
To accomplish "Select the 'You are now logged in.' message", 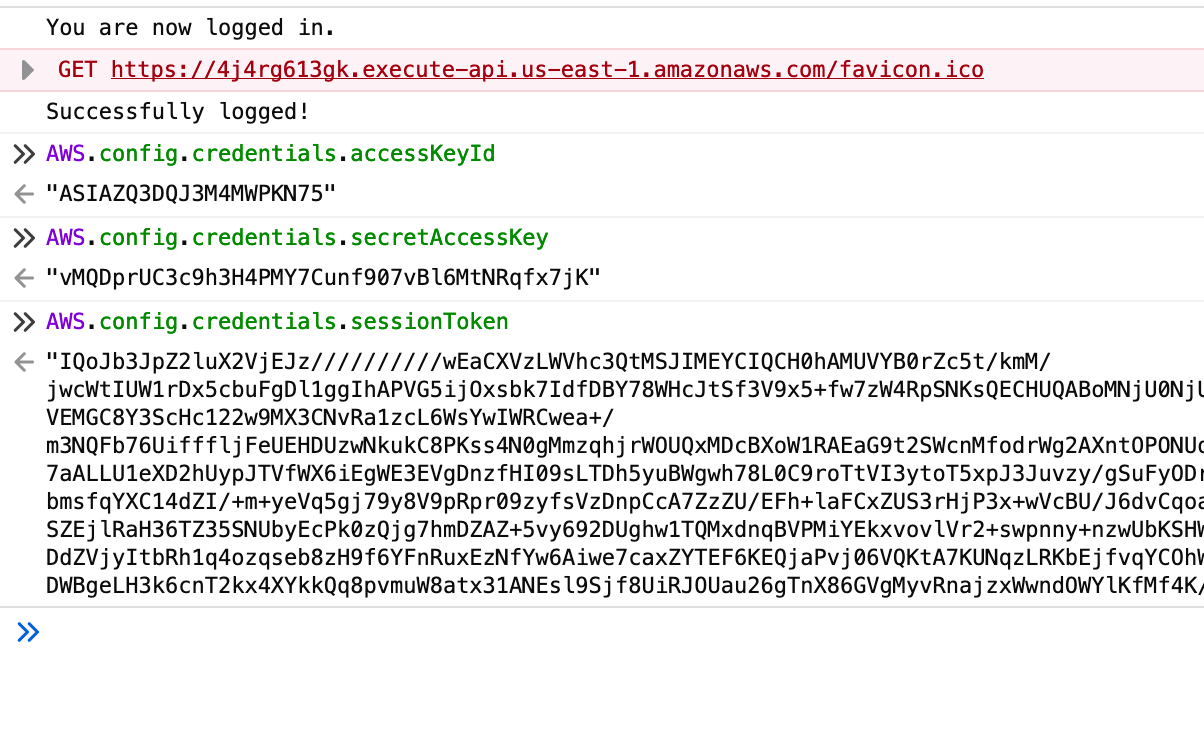I will click(x=191, y=28).
